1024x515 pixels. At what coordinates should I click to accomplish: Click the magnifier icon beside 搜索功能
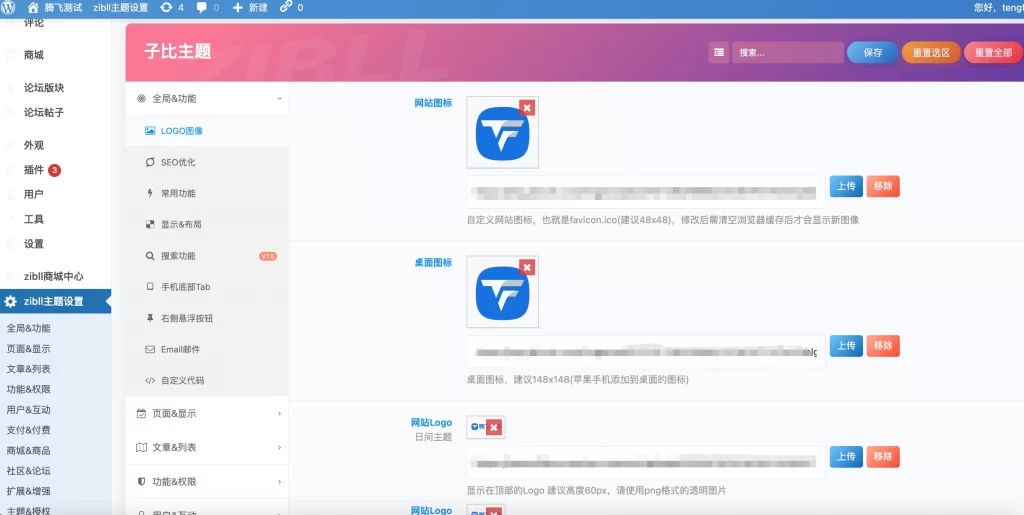coord(150,256)
